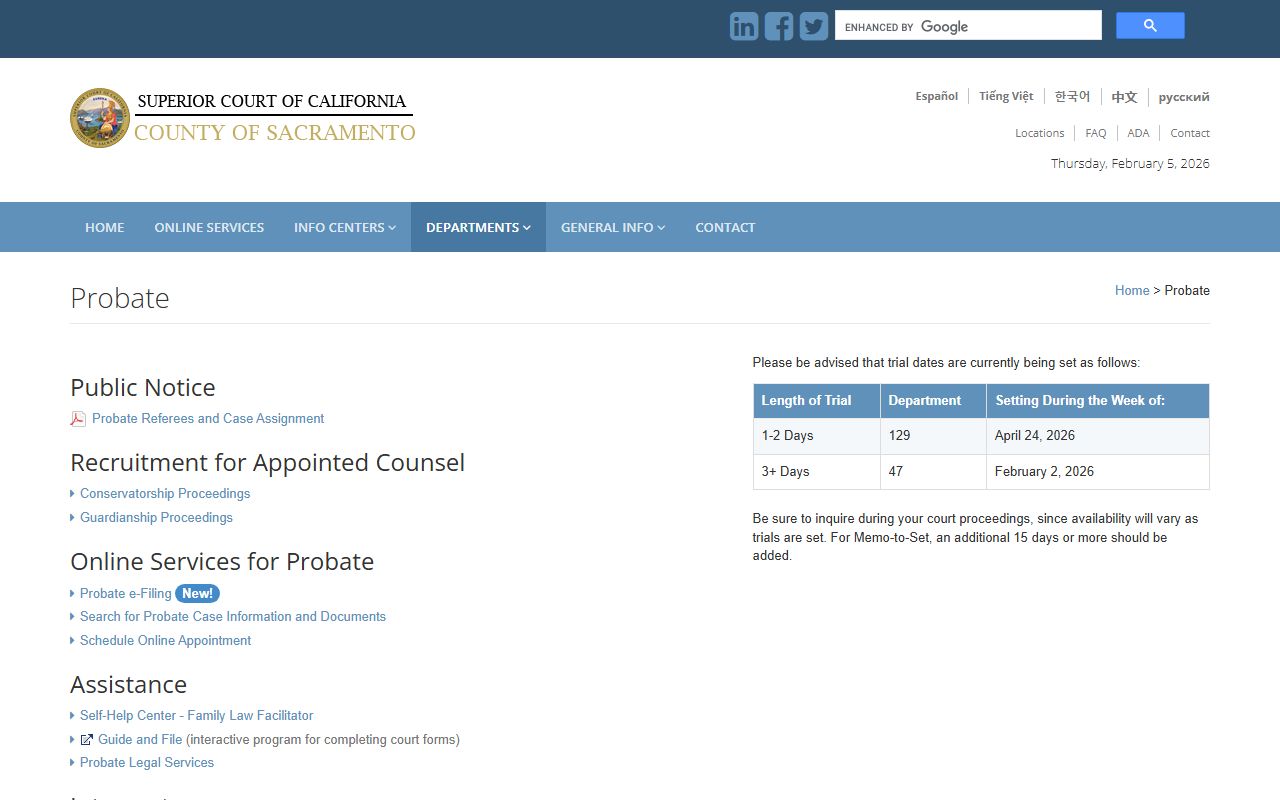Click the Thursday, February 5, 2026 date text
The height and width of the screenshot is (800, 1280).
(1130, 163)
